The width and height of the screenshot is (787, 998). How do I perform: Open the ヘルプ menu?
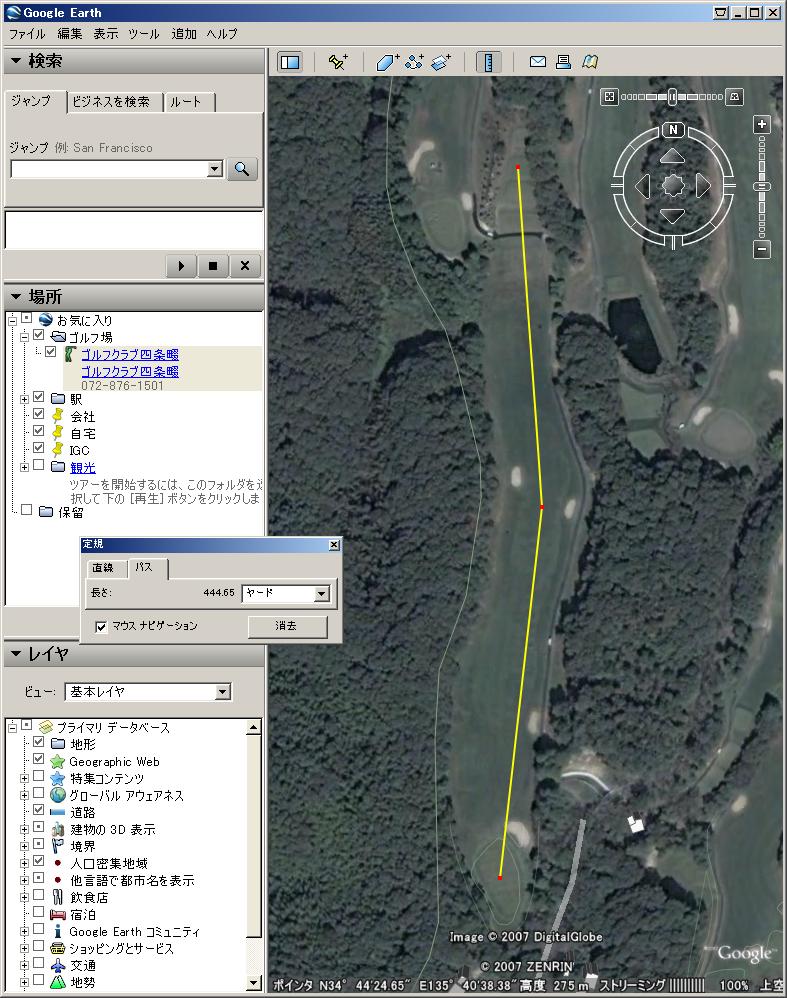click(222, 34)
